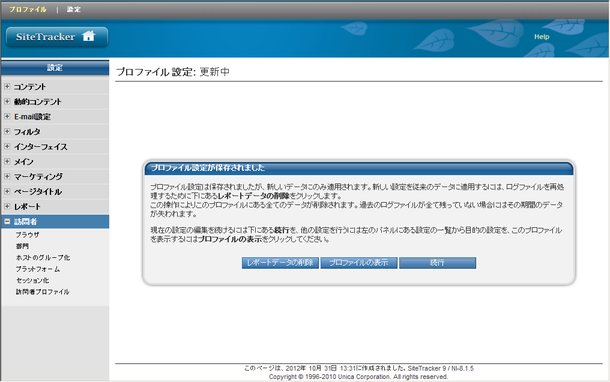This screenshot has width=610, height=382.
Task: Expand the 動的コンテント plus icon
Action: (x=7, y=101)
